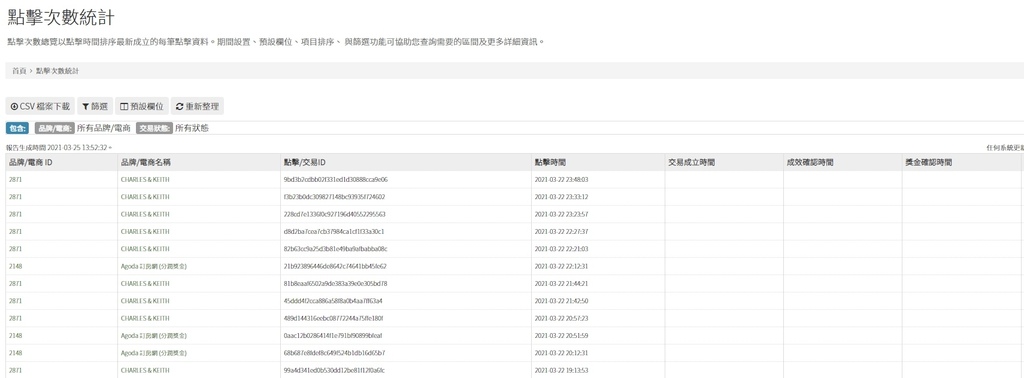
Task: Open the first 2871 brand ID link
Action: click(x=16, y=180)
